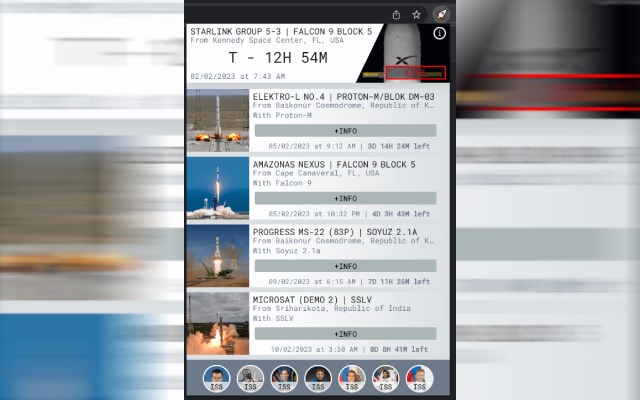Click 'From Cape Canaveral, FL, USA' text
The image size is (640, 400).
pyautogui.click(x=316, y=173)
